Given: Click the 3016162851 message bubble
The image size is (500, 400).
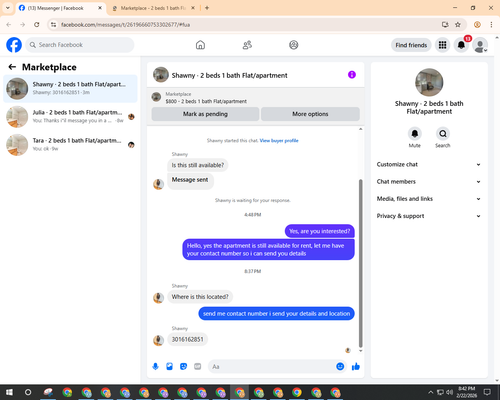Looking at the screenshot, I should tap(187, 339).
